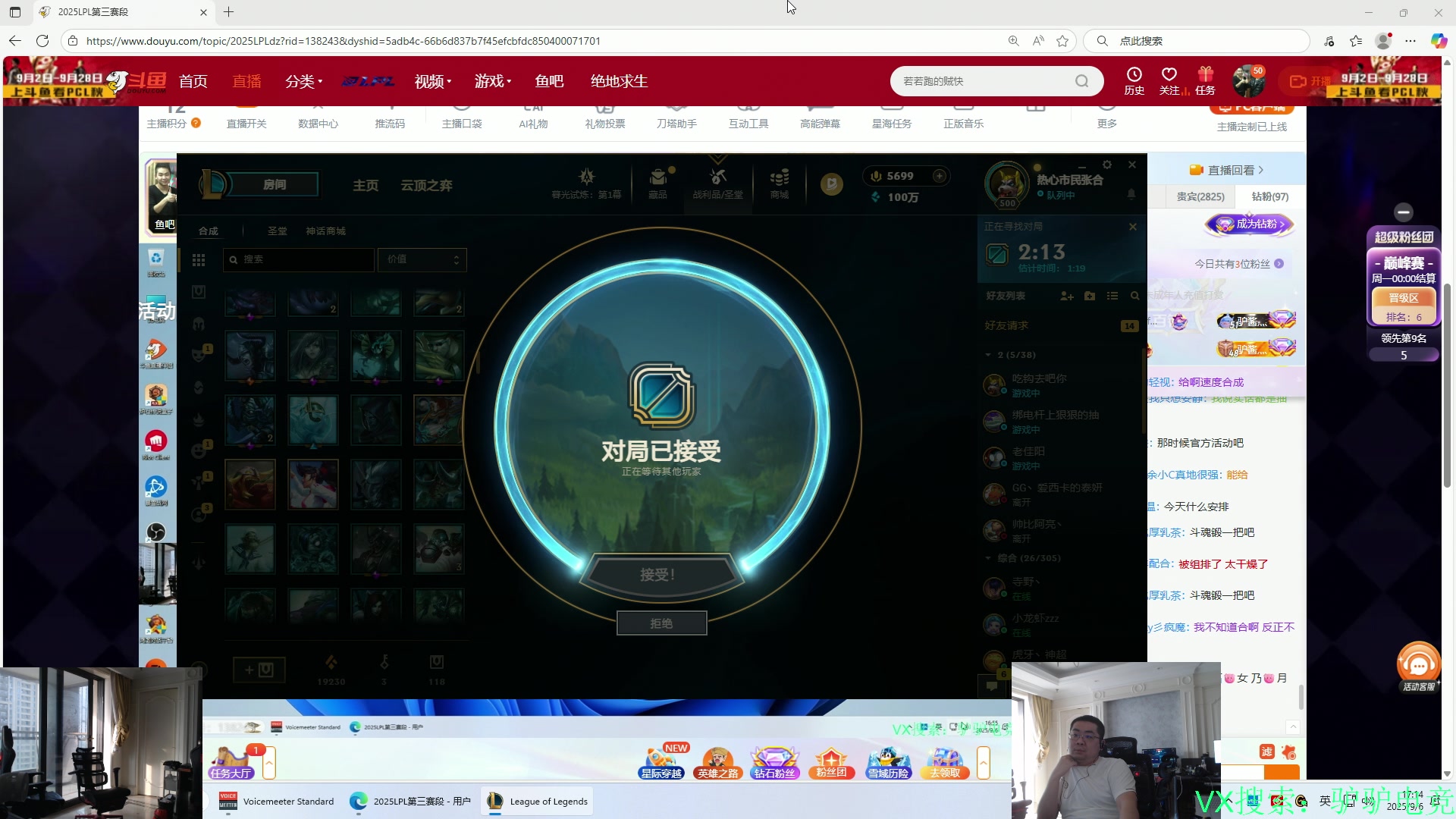Open 鱼吧 in the Douyu navigation
Viewport: 1456px width, 819px height.
point(549,81)
